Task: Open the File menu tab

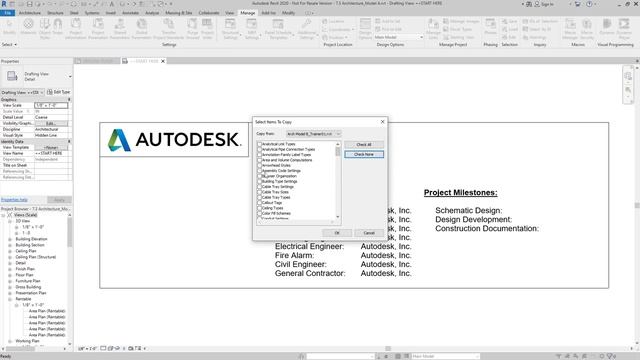Action: pos(7,13)
